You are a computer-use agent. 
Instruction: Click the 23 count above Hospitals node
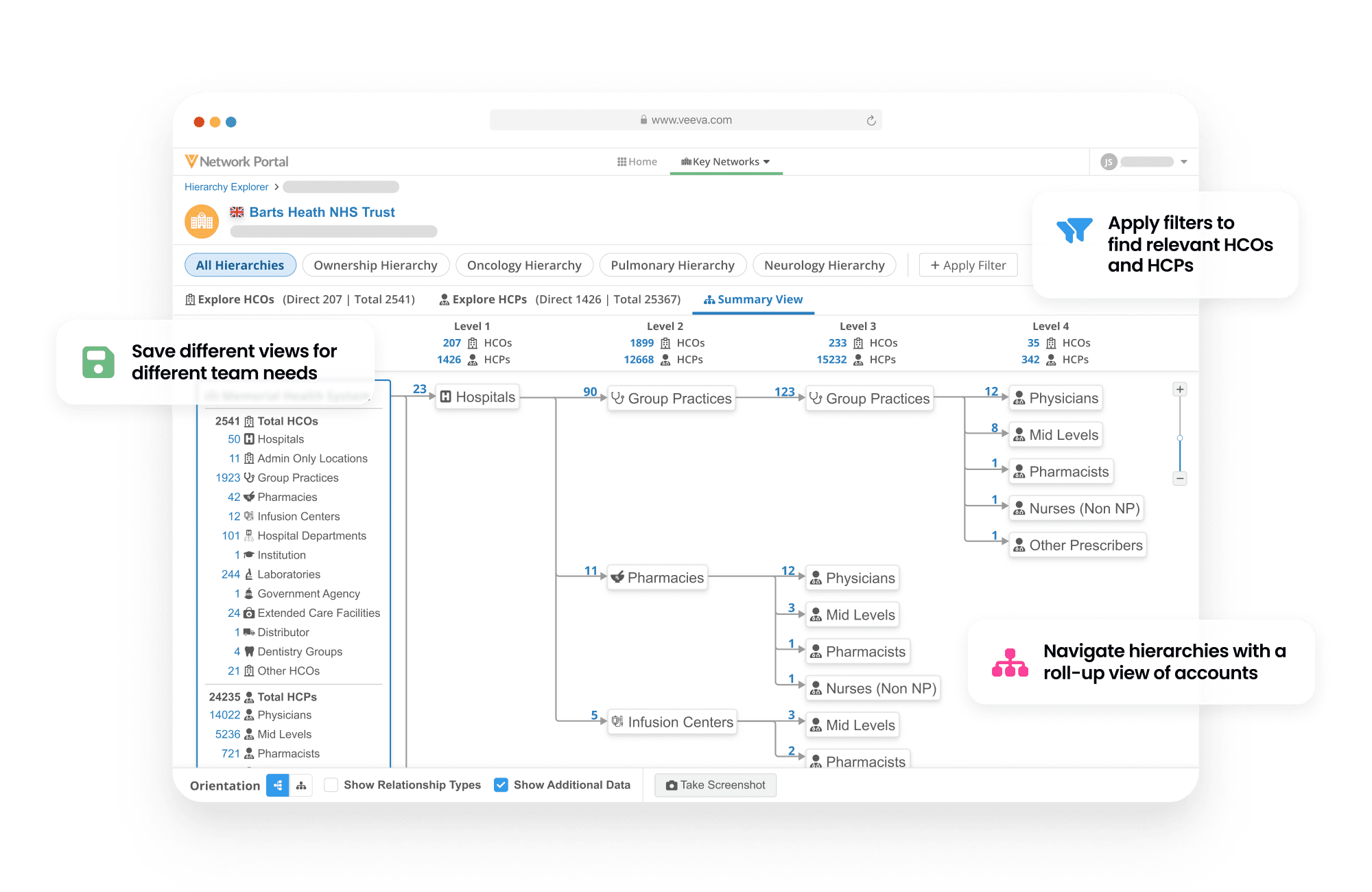pyautogui.click(x=420, y=389)
